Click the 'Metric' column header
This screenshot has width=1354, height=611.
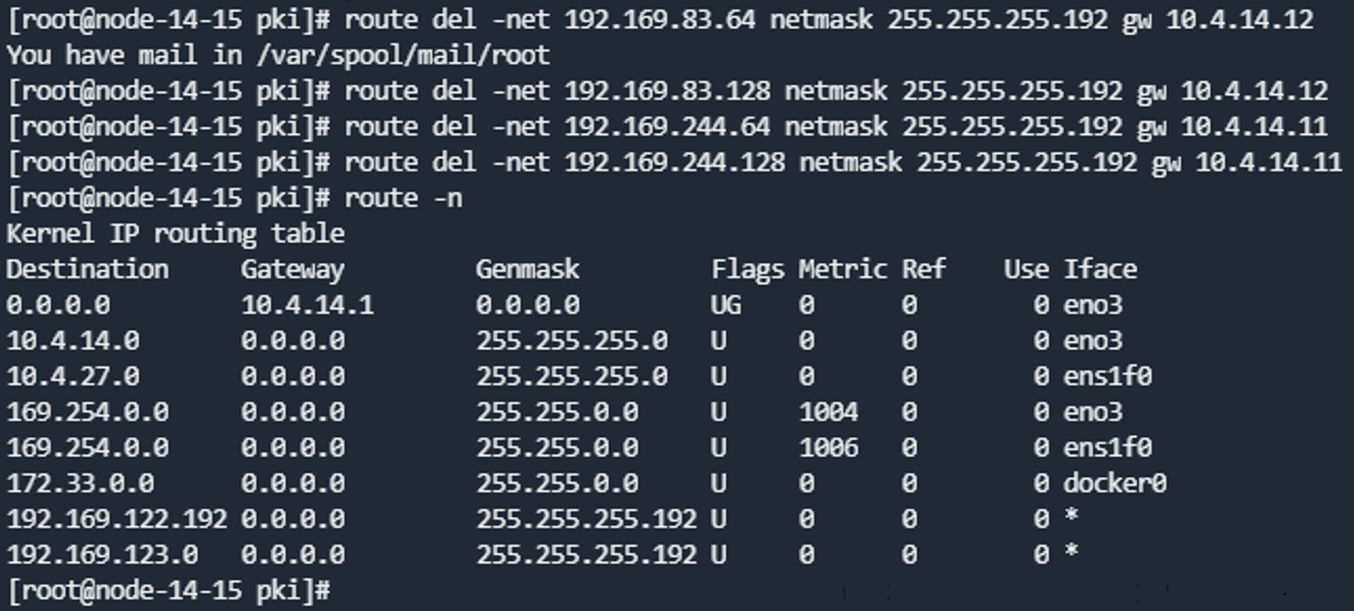coord(842,269)
